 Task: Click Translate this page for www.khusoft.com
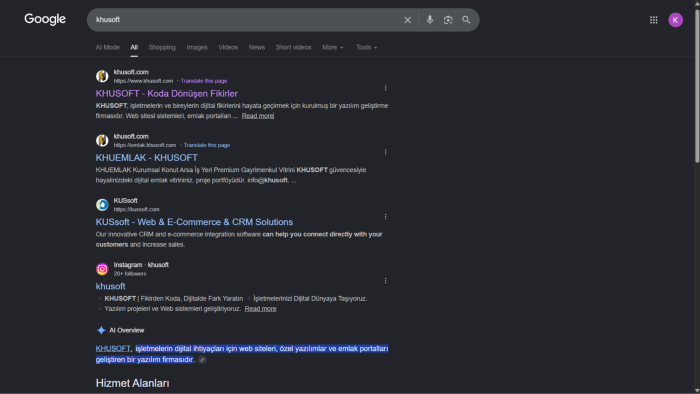[204, 81]
